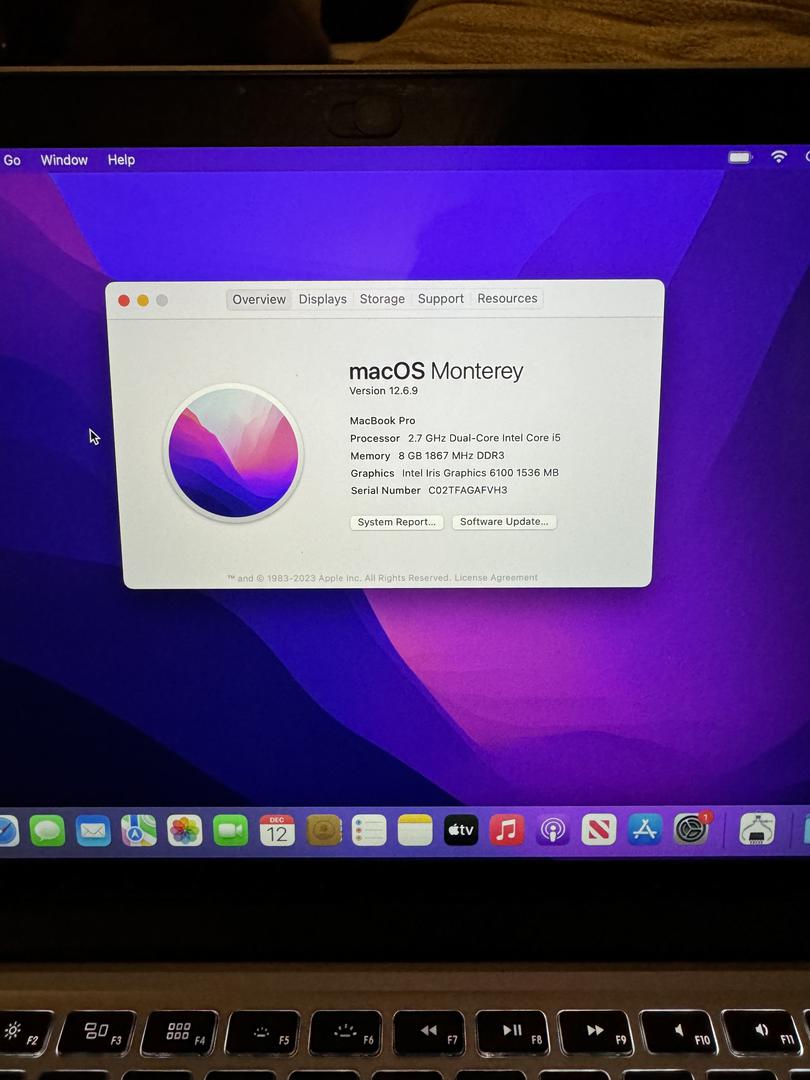Screen dimensions: 810x1080
Task: Open the Photos app icon
Action: point(185,831)
